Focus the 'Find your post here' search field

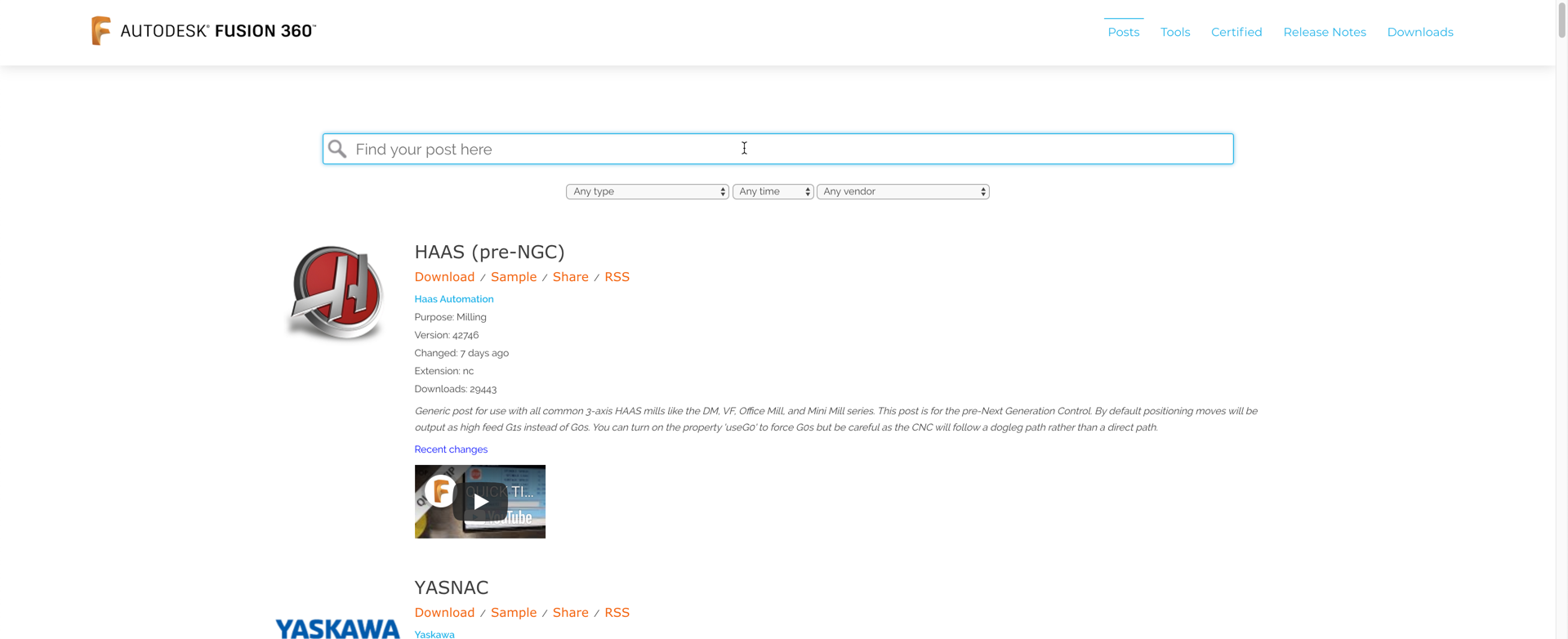click(x=778, y=149)
